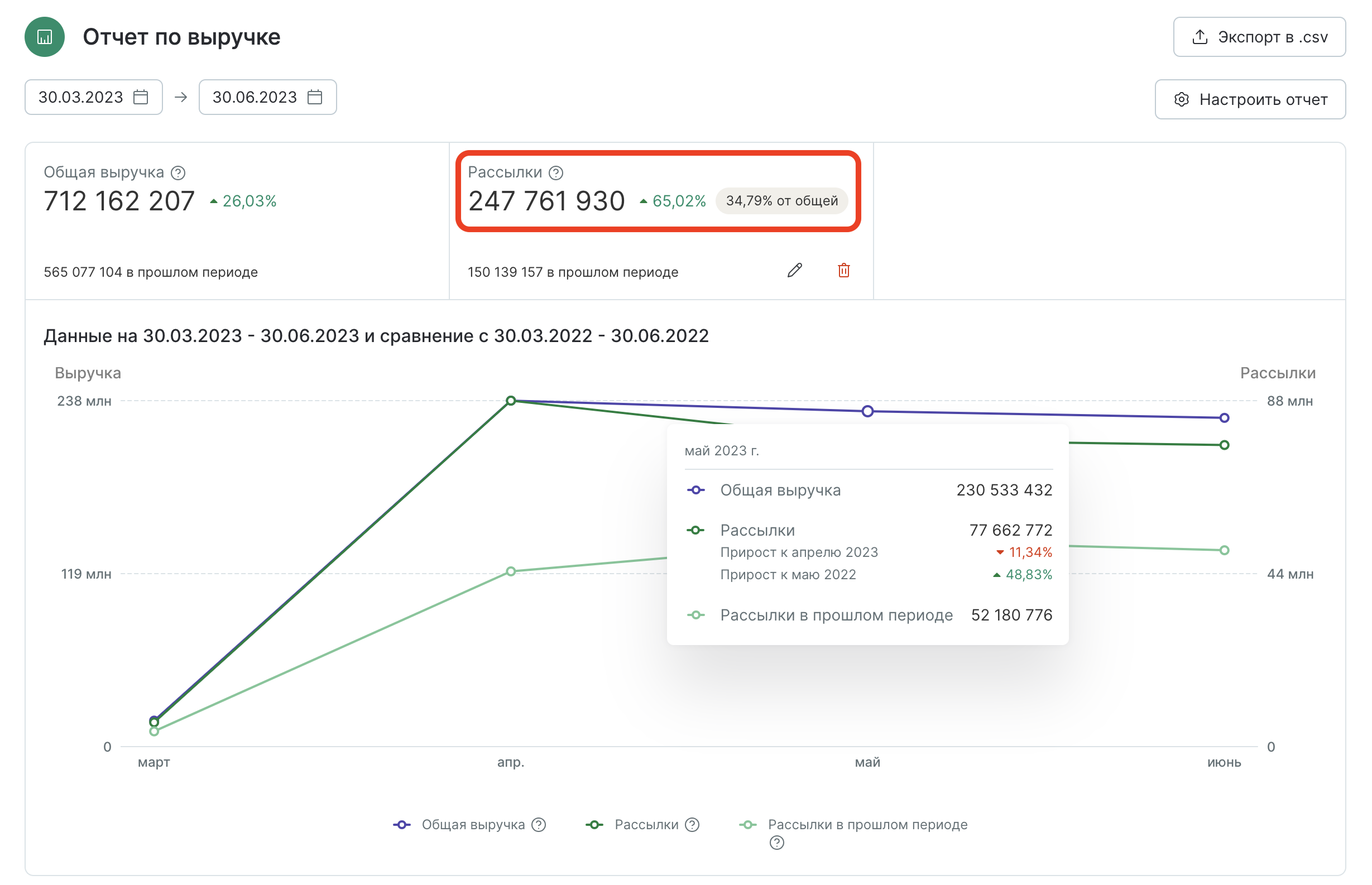Open help next to legend Рассылки
Image resolution: width=1372 pixels, height=885 pixels.
[692, 824]
